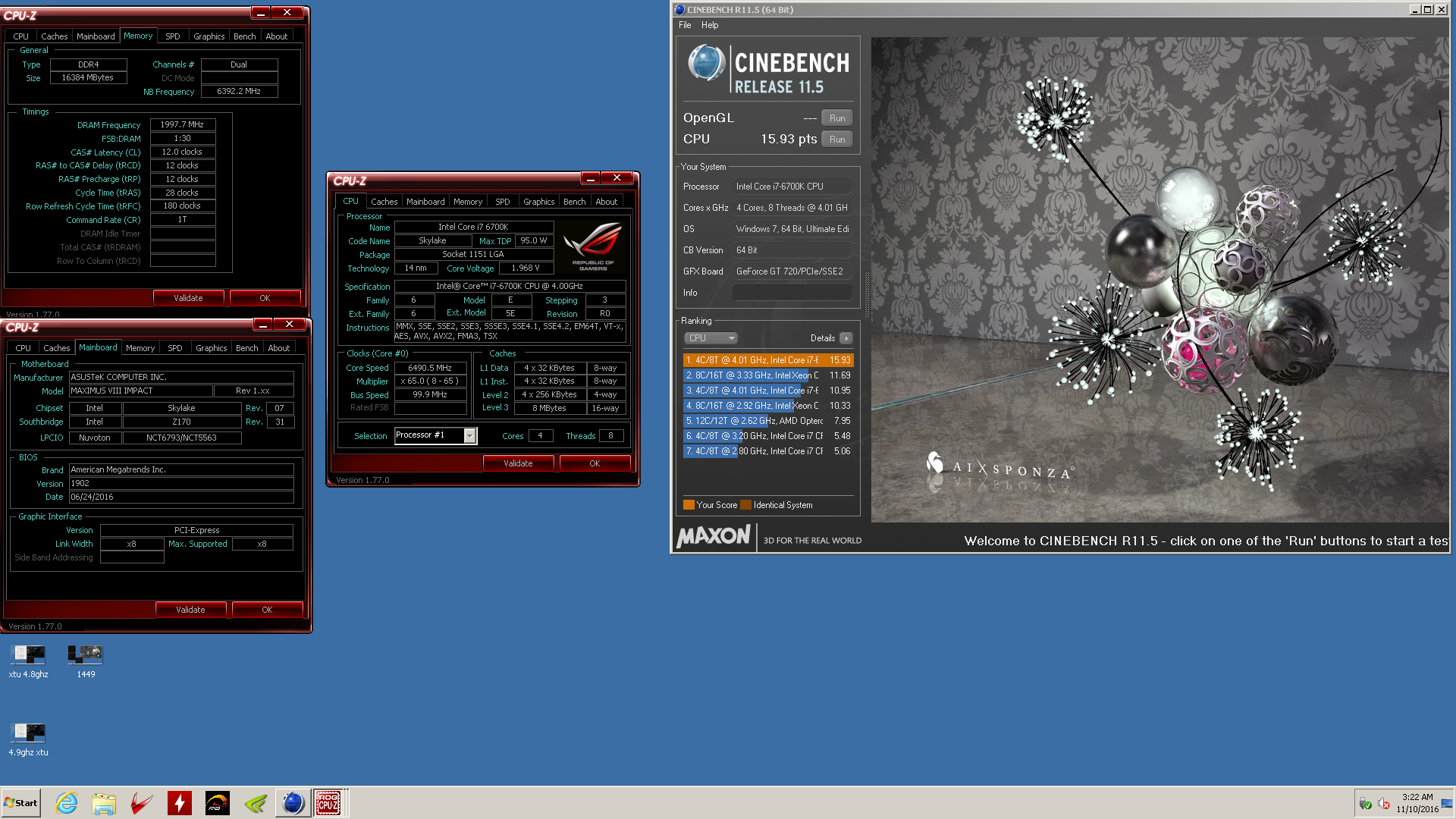This screenshot has height=819, width=1456.
Task: Select About tab in the Mainboard window
Action: [x=279, y=348]
